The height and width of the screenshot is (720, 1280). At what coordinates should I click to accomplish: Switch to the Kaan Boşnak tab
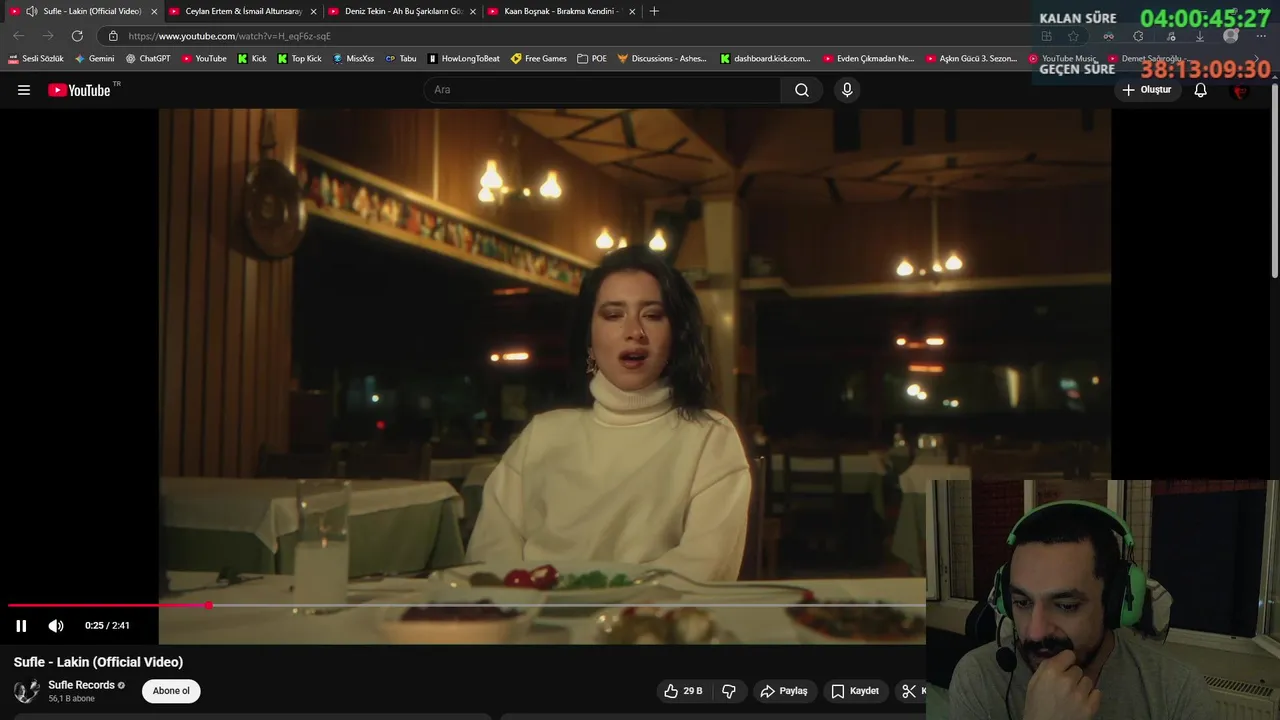point(562,11)
